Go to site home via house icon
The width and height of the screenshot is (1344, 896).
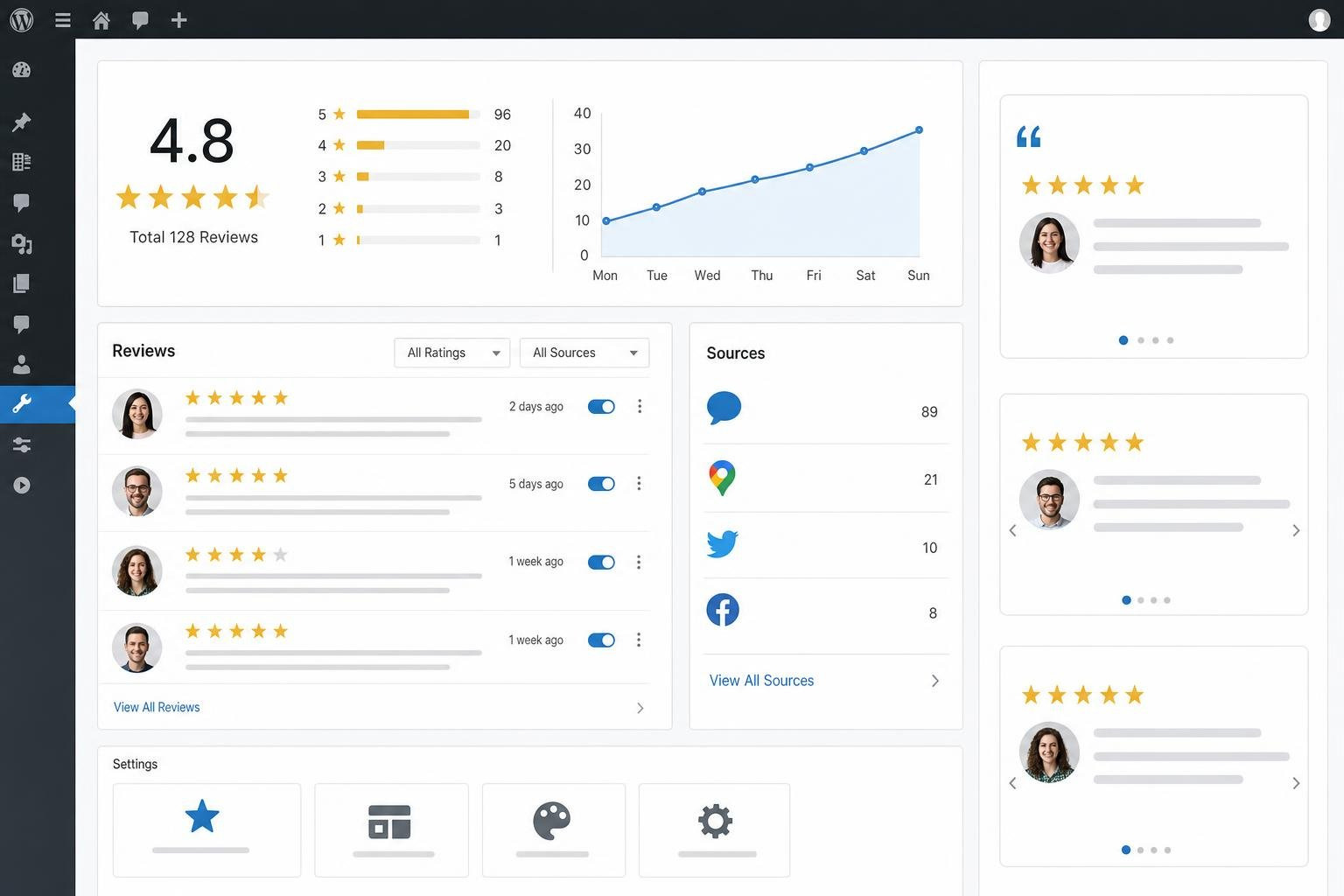(x=101, y=20)
